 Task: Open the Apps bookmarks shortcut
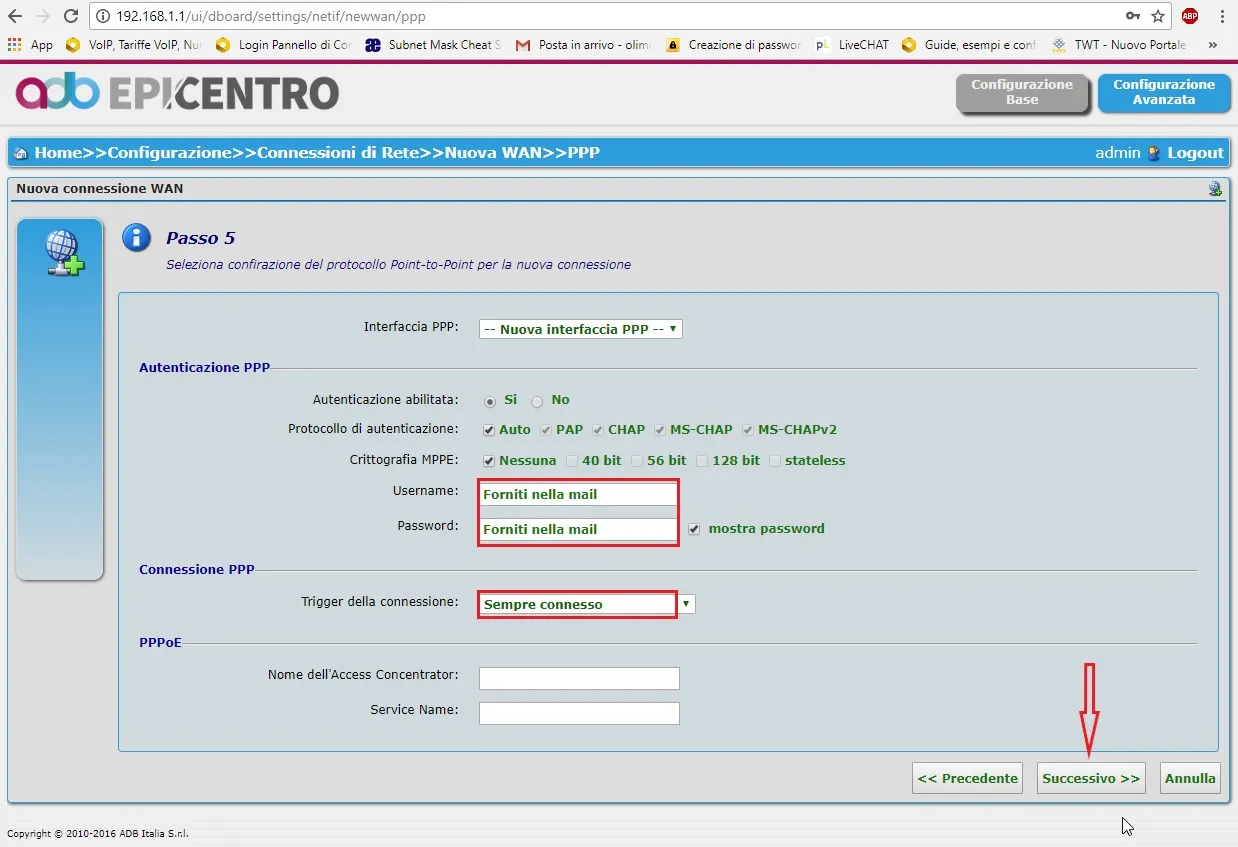tap(30, 45)
